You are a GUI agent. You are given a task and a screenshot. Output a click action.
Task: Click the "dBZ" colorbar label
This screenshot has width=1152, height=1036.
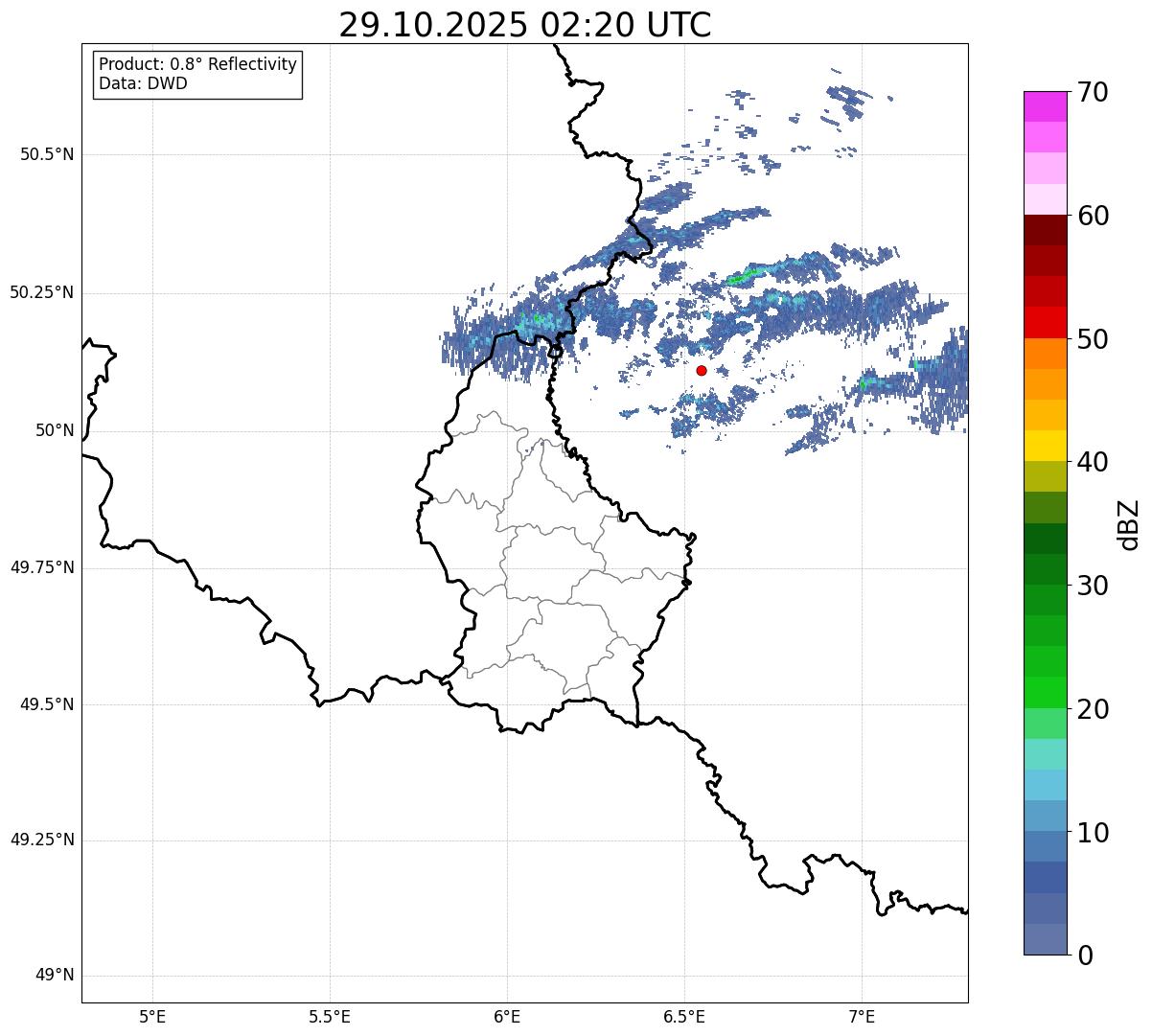pos(1129,524)
